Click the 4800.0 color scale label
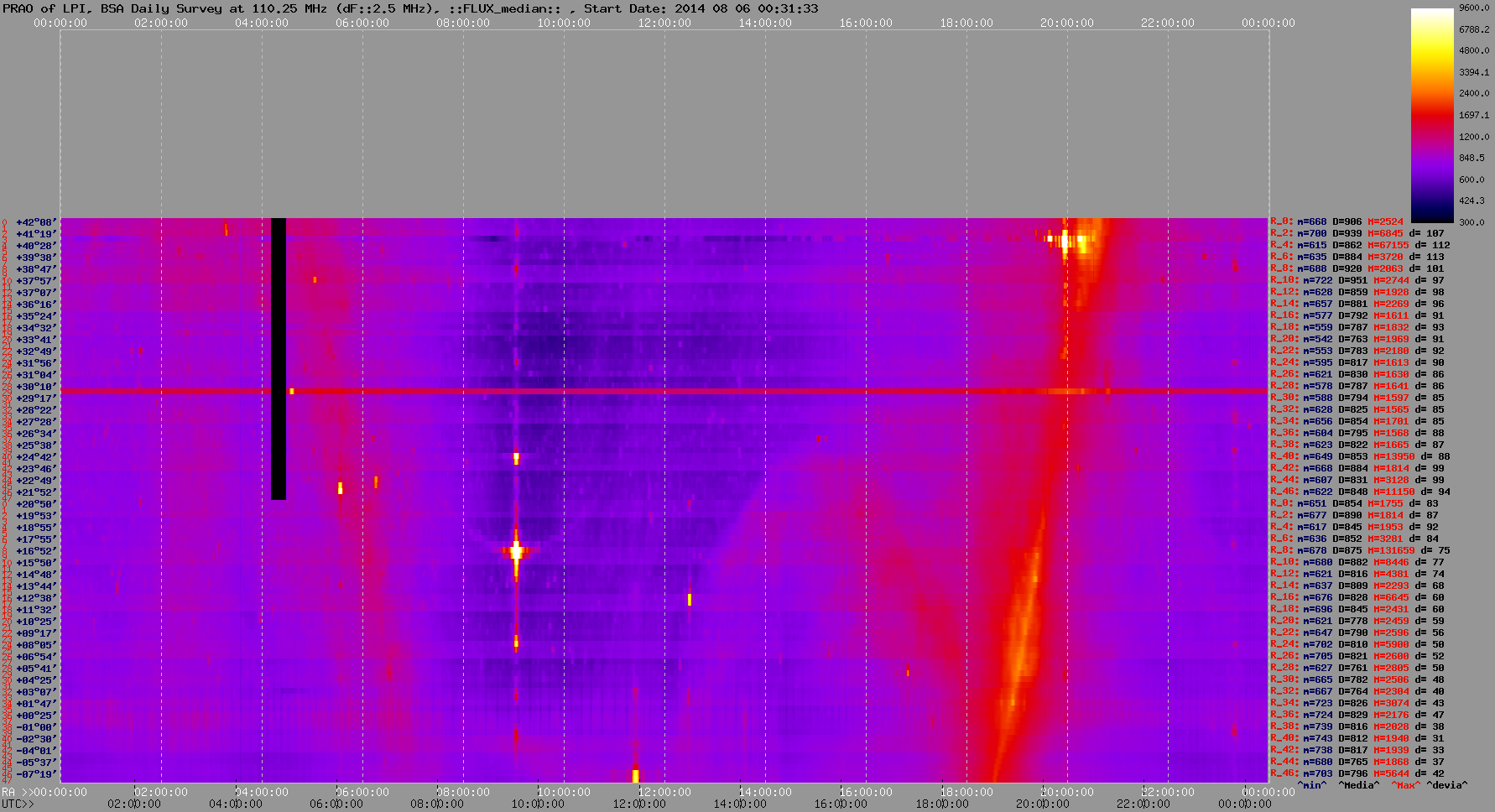1495x812 pixels. tap(1474, 50)
